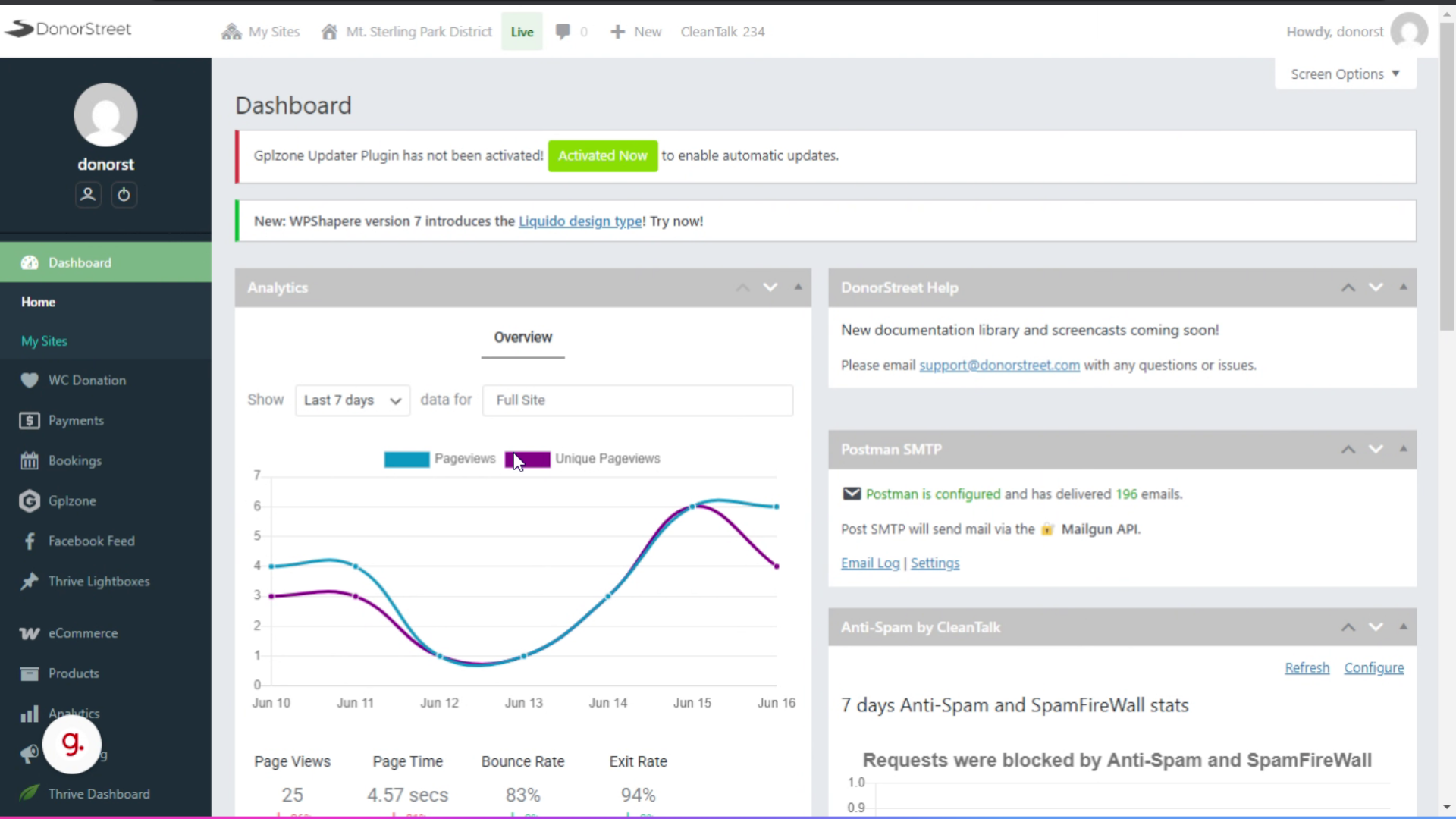Open My Sites submenu item

[44, 341]
